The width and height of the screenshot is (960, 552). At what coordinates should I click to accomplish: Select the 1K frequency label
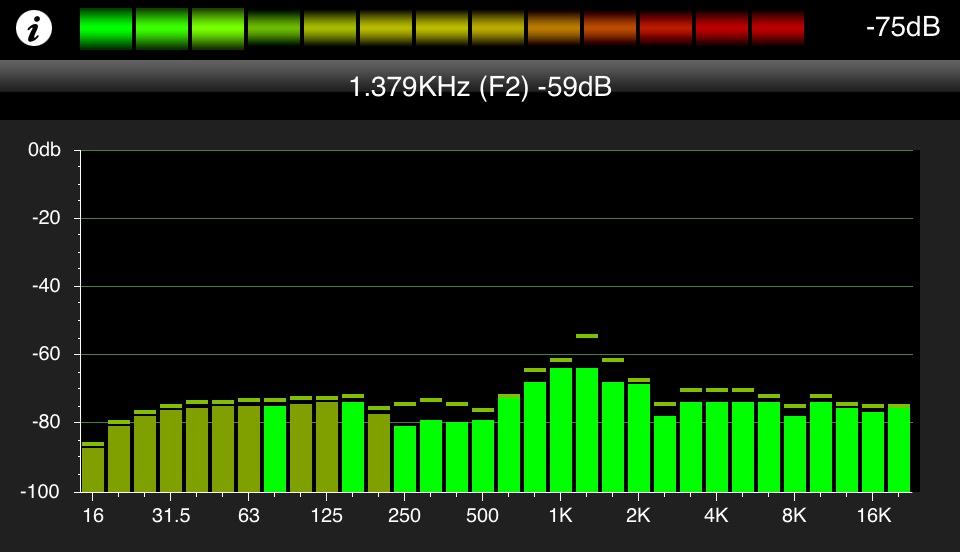560,515
